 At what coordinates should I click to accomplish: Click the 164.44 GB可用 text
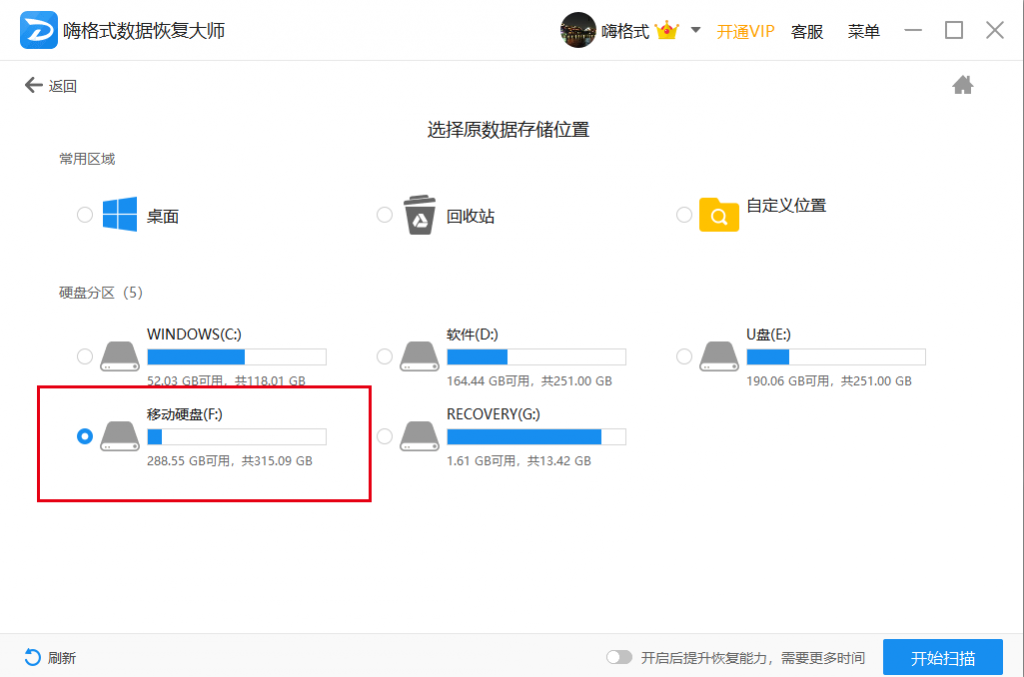tap(488, 381)
